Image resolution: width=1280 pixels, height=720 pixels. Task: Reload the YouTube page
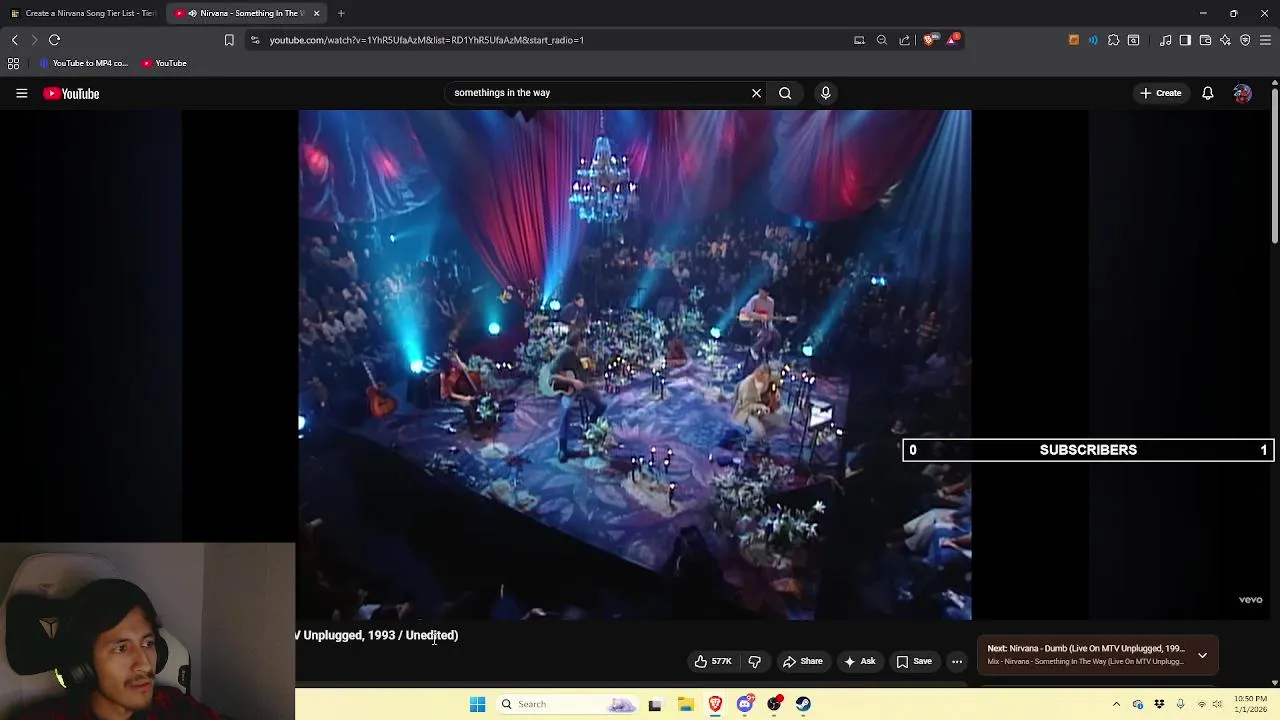(54, 40)
